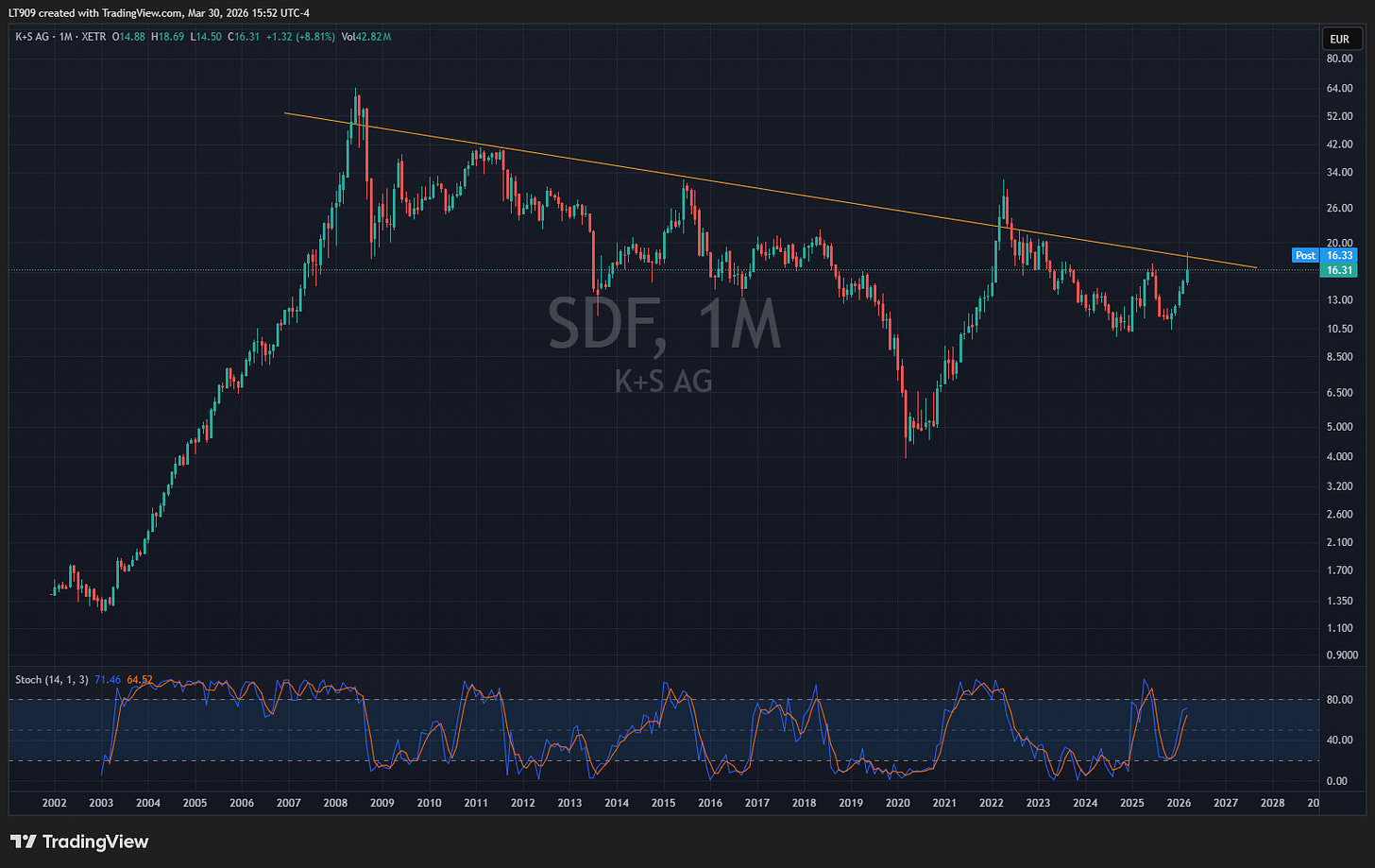Click the C16.31 close value
Image resolution: width=1375 pixels, height=868 pixels.
point(244,37)
